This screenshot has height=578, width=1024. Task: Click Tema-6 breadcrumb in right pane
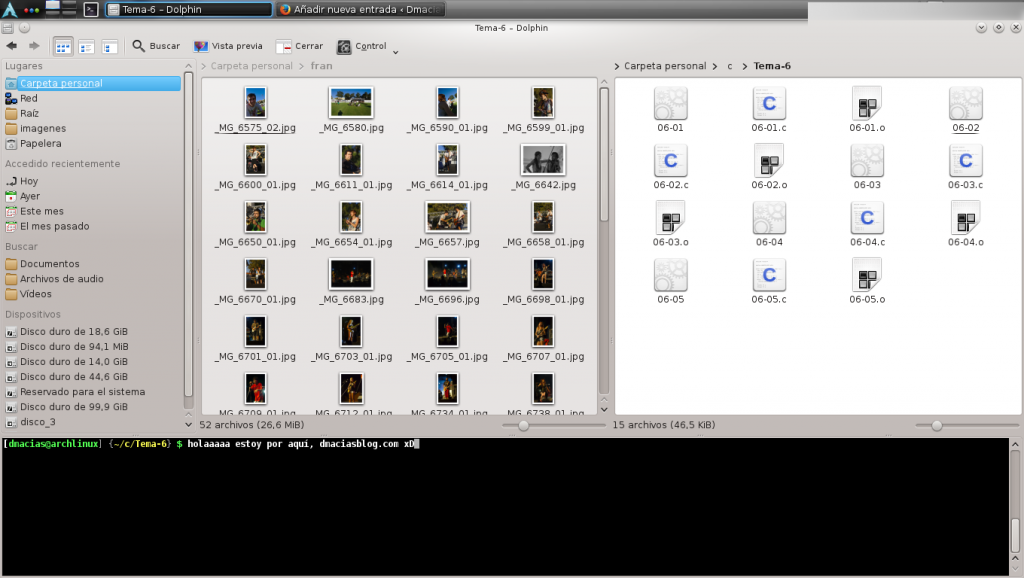pyautogui.click(x=772, y=66)
